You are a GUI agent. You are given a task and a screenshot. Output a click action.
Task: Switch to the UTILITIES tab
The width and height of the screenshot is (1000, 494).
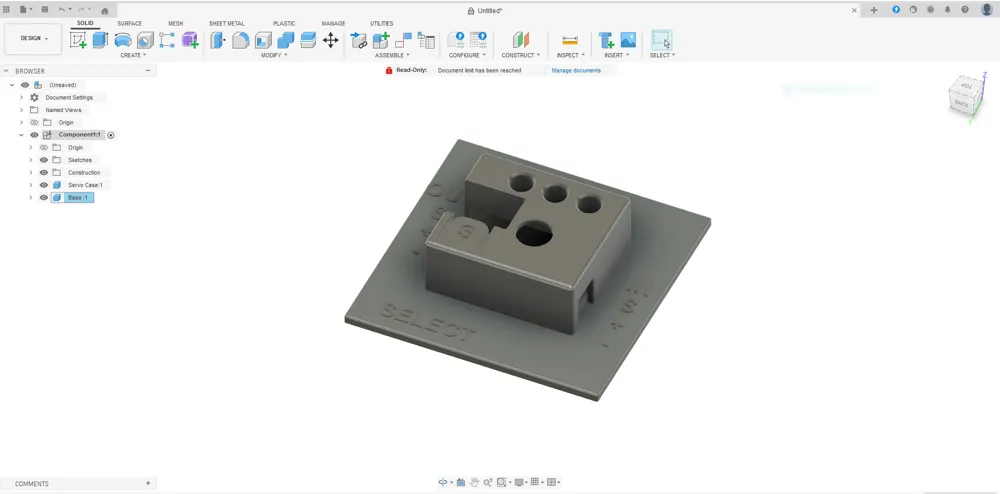coord(381,24)
